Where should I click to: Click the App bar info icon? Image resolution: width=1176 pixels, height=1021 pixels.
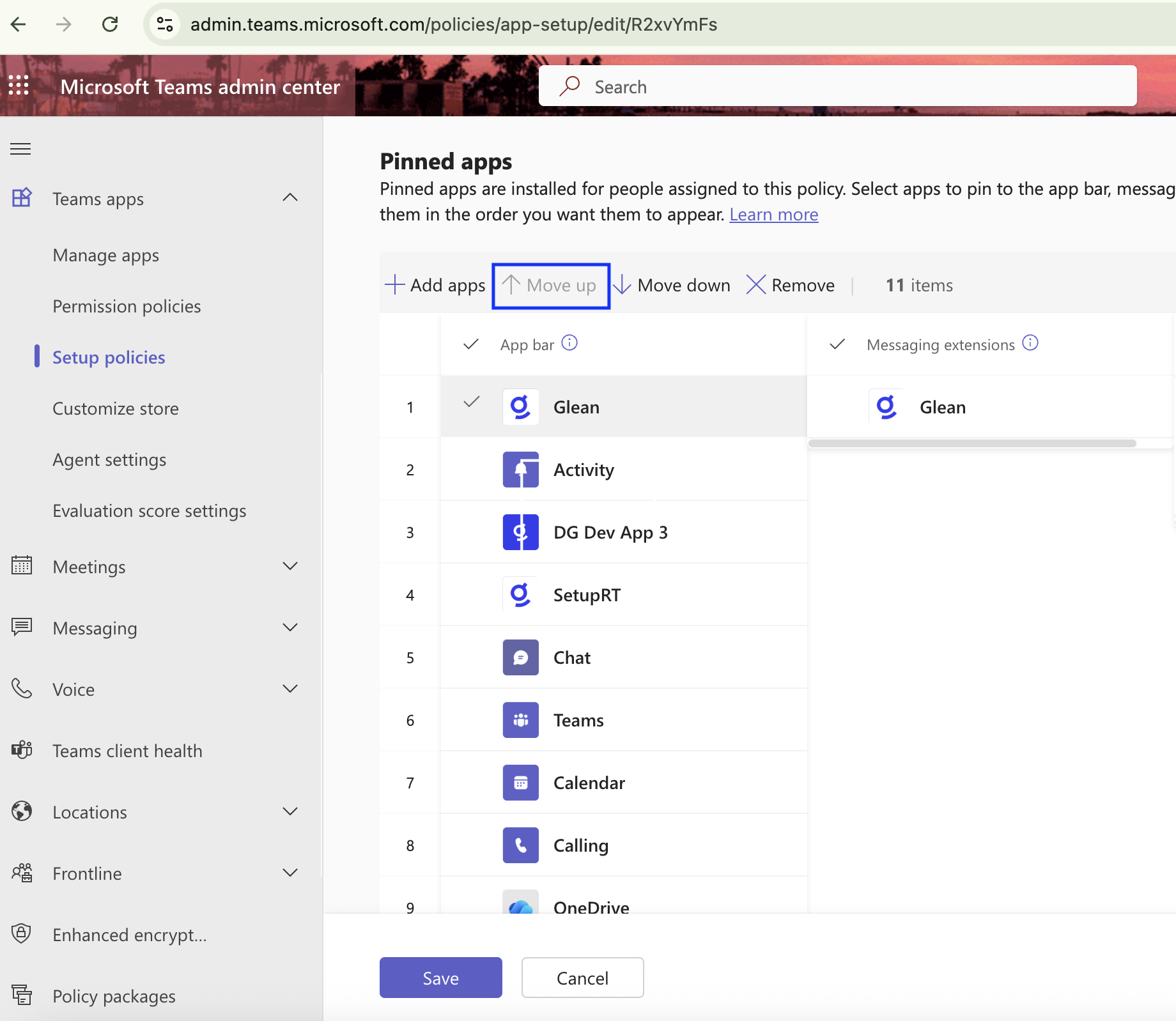coord(569,343)
